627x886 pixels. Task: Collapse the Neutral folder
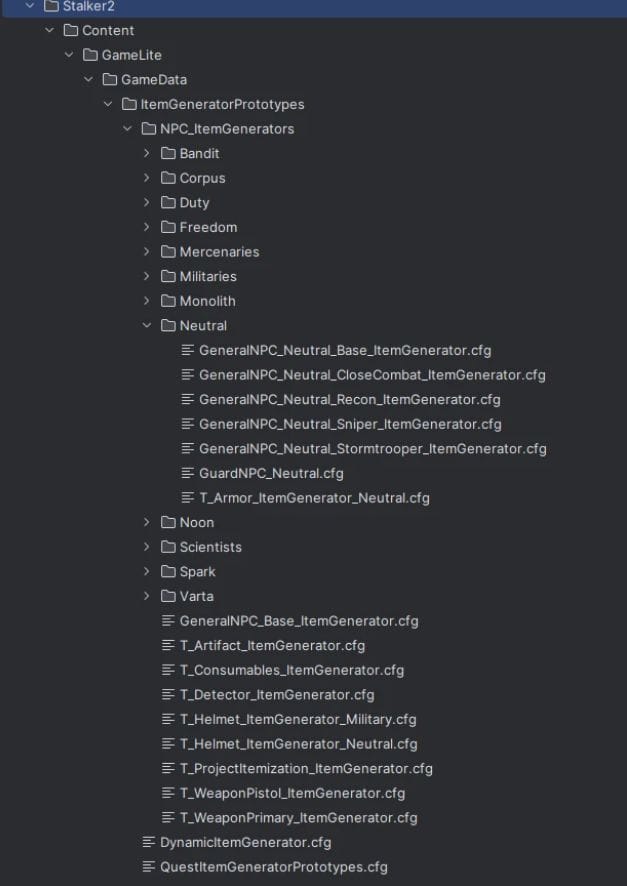point(146,325)
